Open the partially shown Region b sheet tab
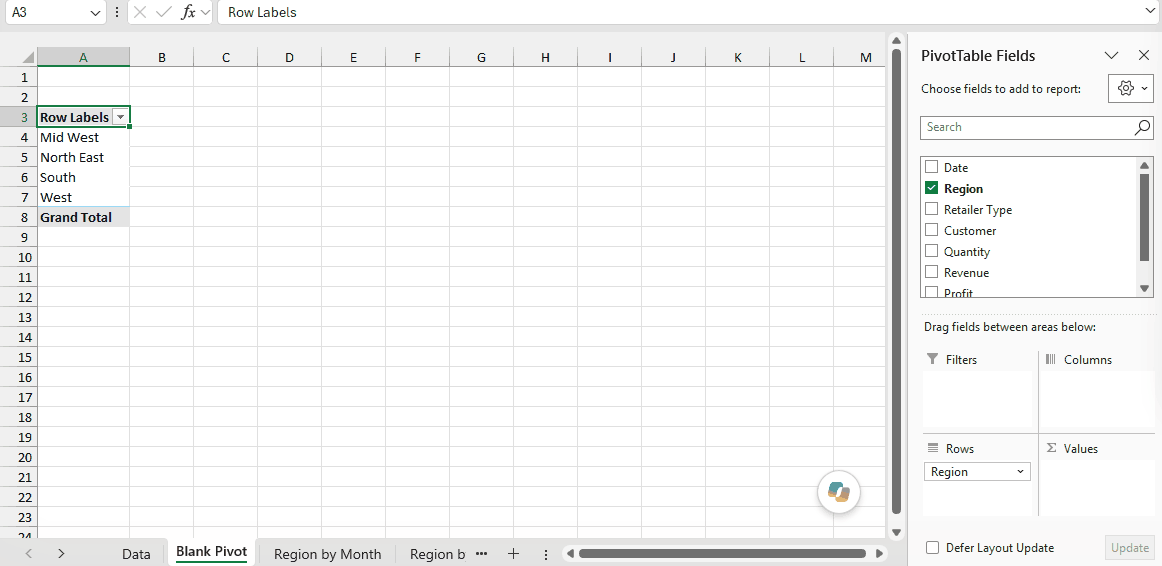 coord(437,554)
